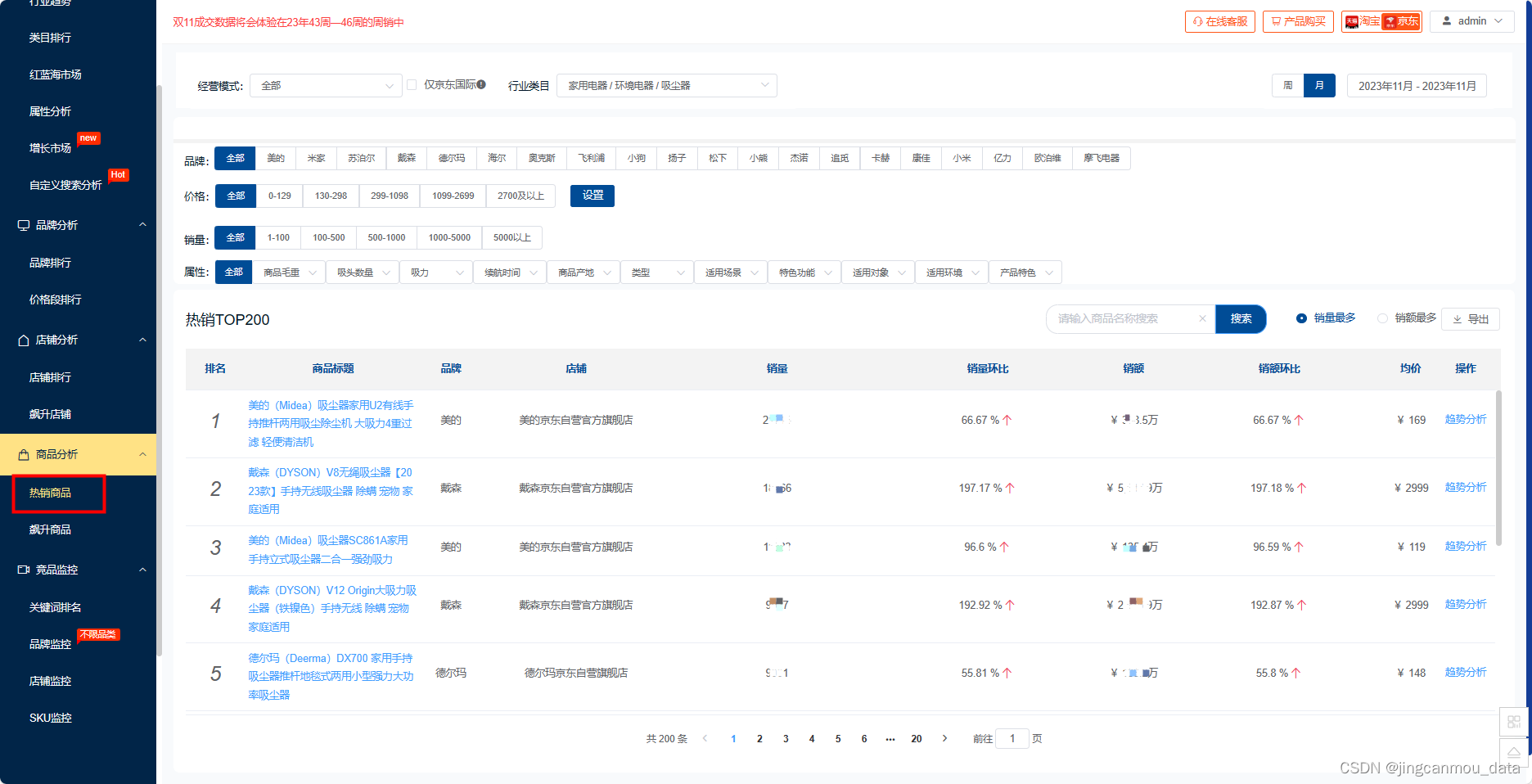The width and height of the screenshot is (1532, 784).
Task: Open the 在线客服 online support button
Action: (x=1219, y=21)
